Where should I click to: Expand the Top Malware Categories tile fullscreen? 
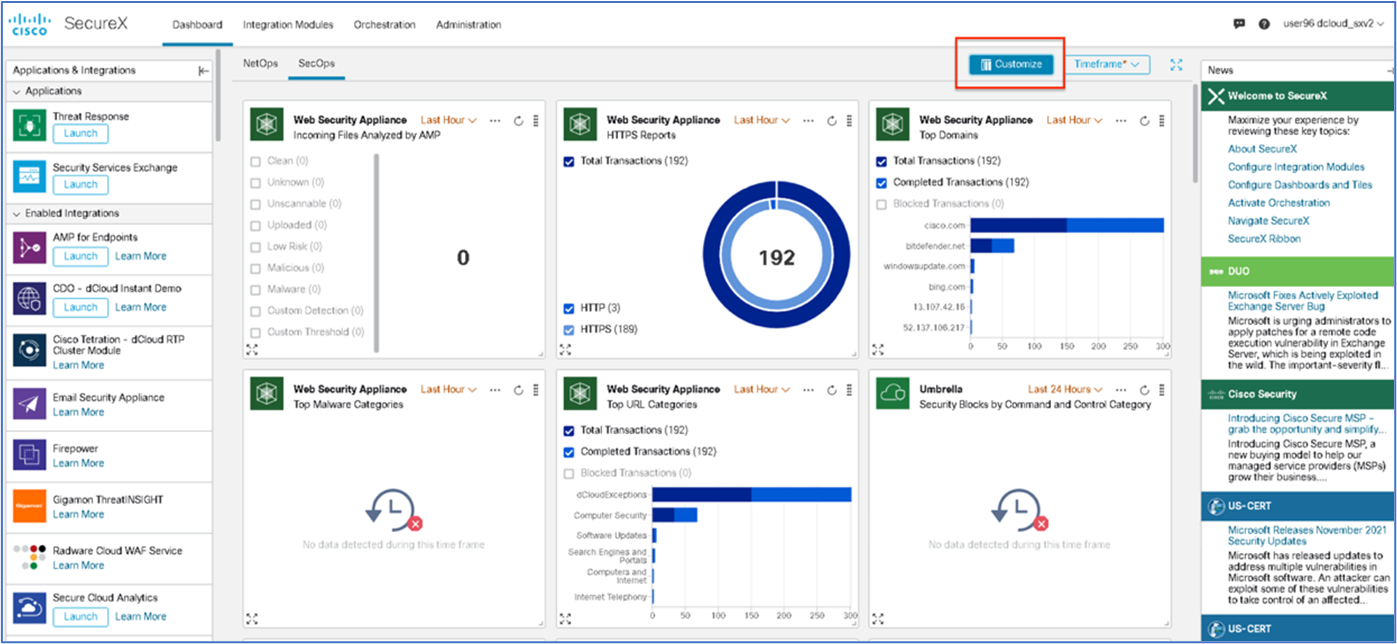tap(252, 619)
